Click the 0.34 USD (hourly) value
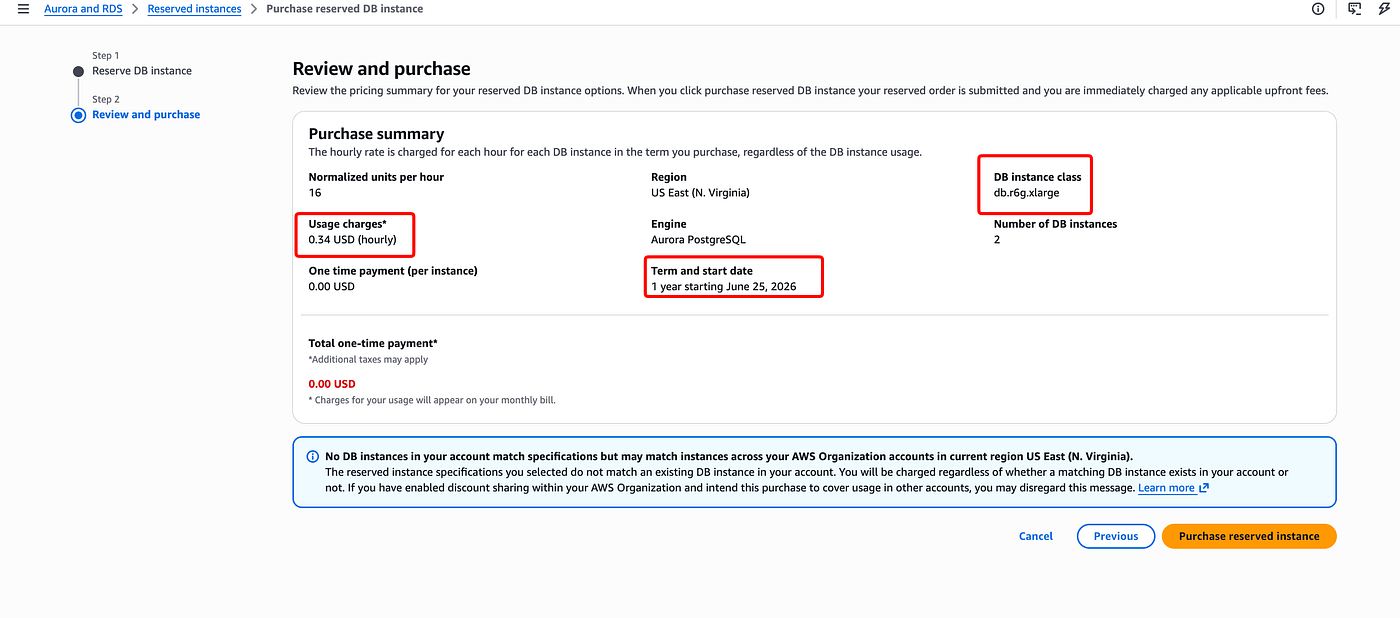The width and height of the screenshot is (1400, 618). coord(352,240)
